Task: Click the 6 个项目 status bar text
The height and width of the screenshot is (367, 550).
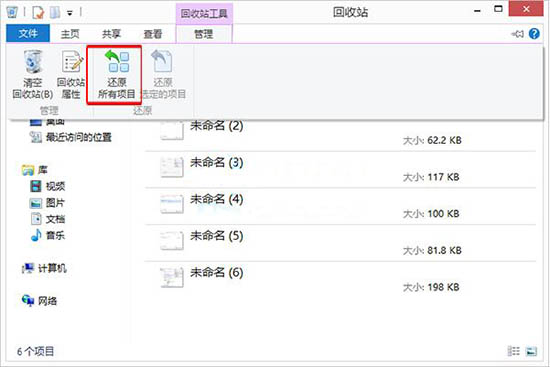Action: pos(35,351)
